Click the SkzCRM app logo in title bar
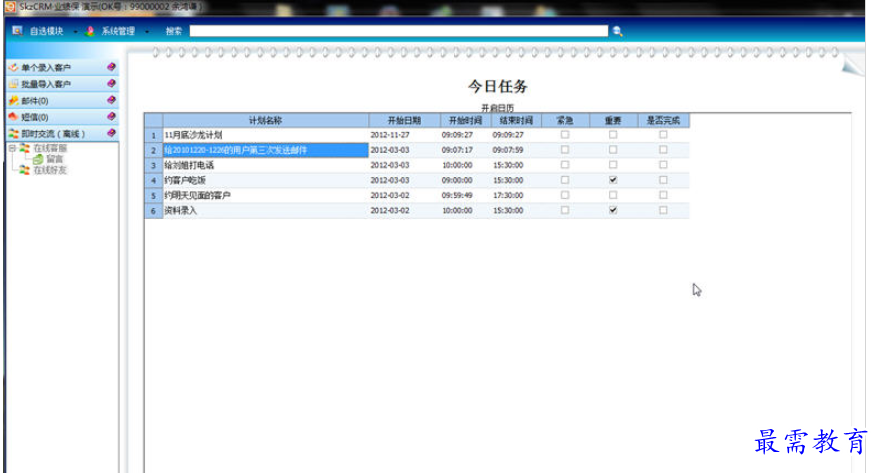 tap(10, 7)
